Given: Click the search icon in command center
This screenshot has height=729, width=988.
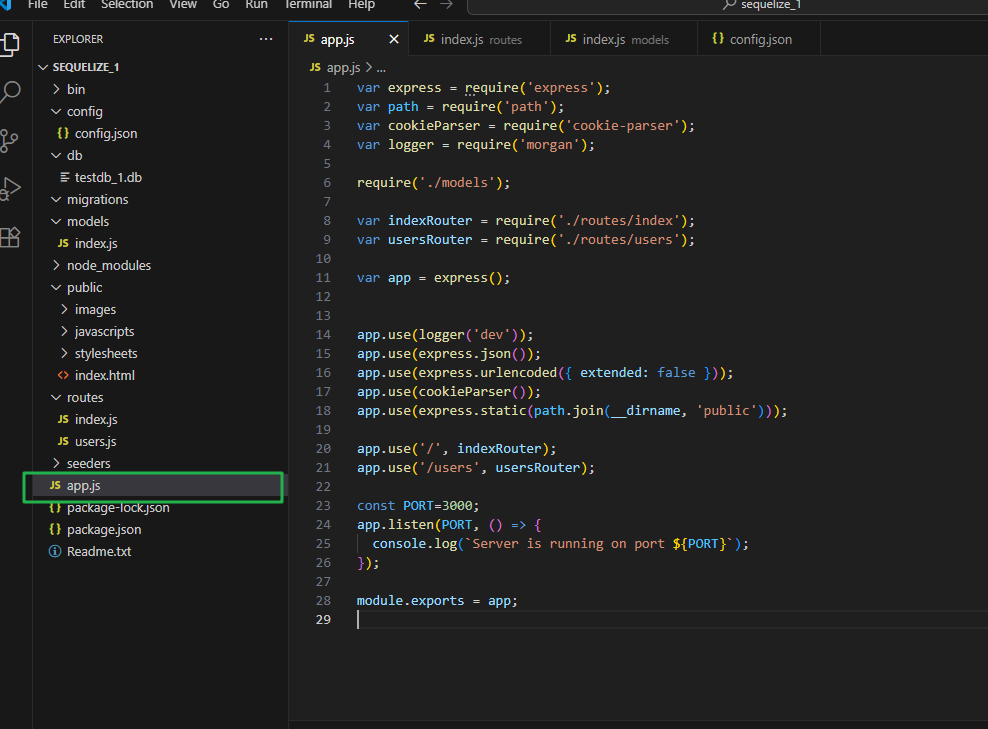Looking at the screenshot, I should click(x=729, y=5).
